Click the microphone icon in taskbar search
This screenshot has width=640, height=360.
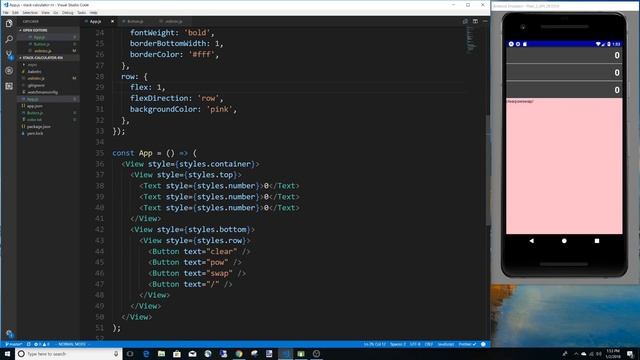pyautogui.click(x=116, y=353)
